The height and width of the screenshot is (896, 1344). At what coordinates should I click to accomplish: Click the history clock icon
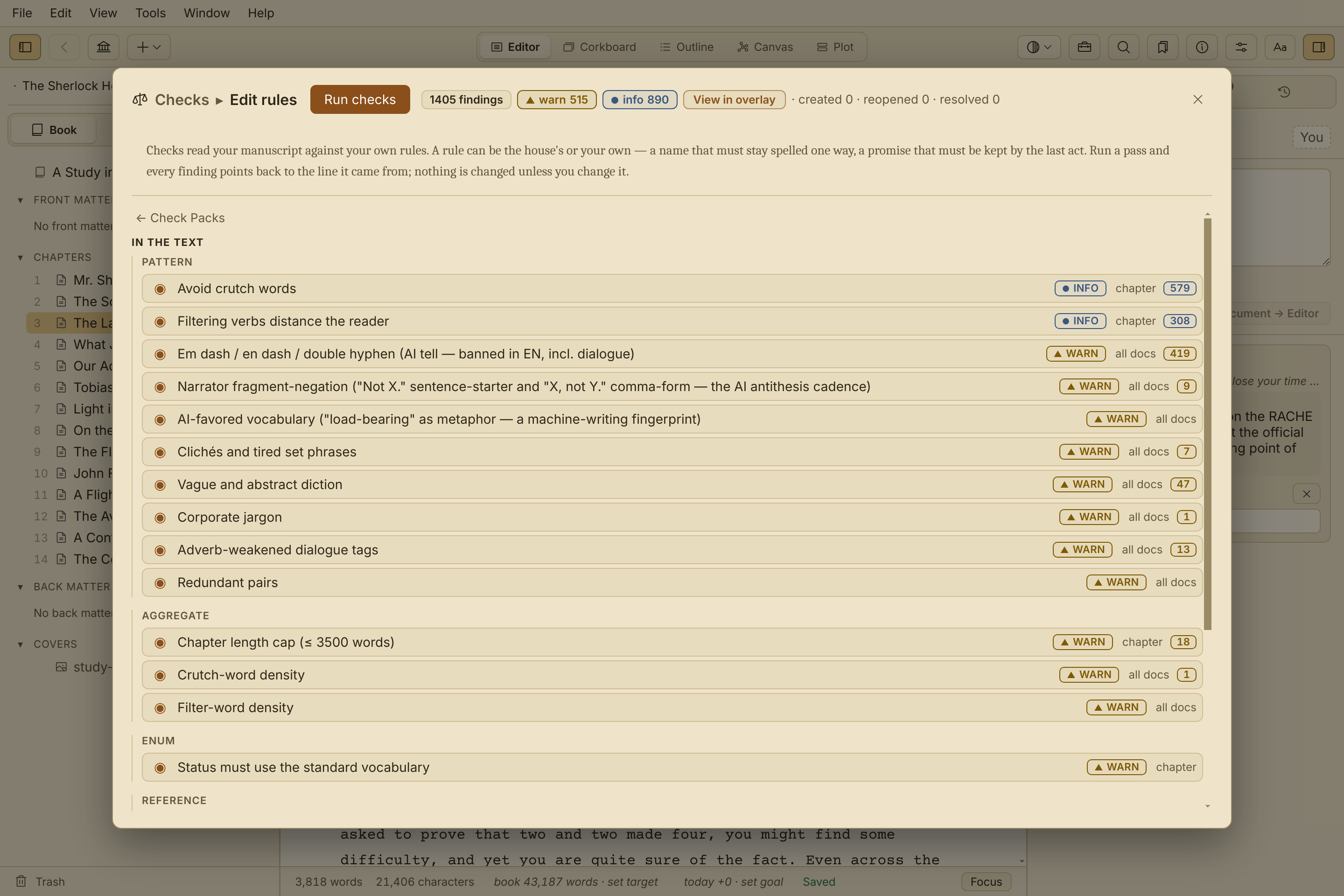click(1284, 91)
